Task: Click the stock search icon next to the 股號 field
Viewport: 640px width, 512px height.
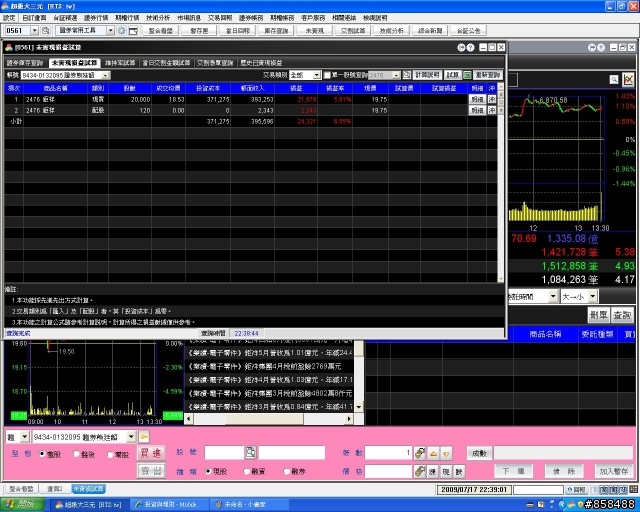Action: click(250, 452)
